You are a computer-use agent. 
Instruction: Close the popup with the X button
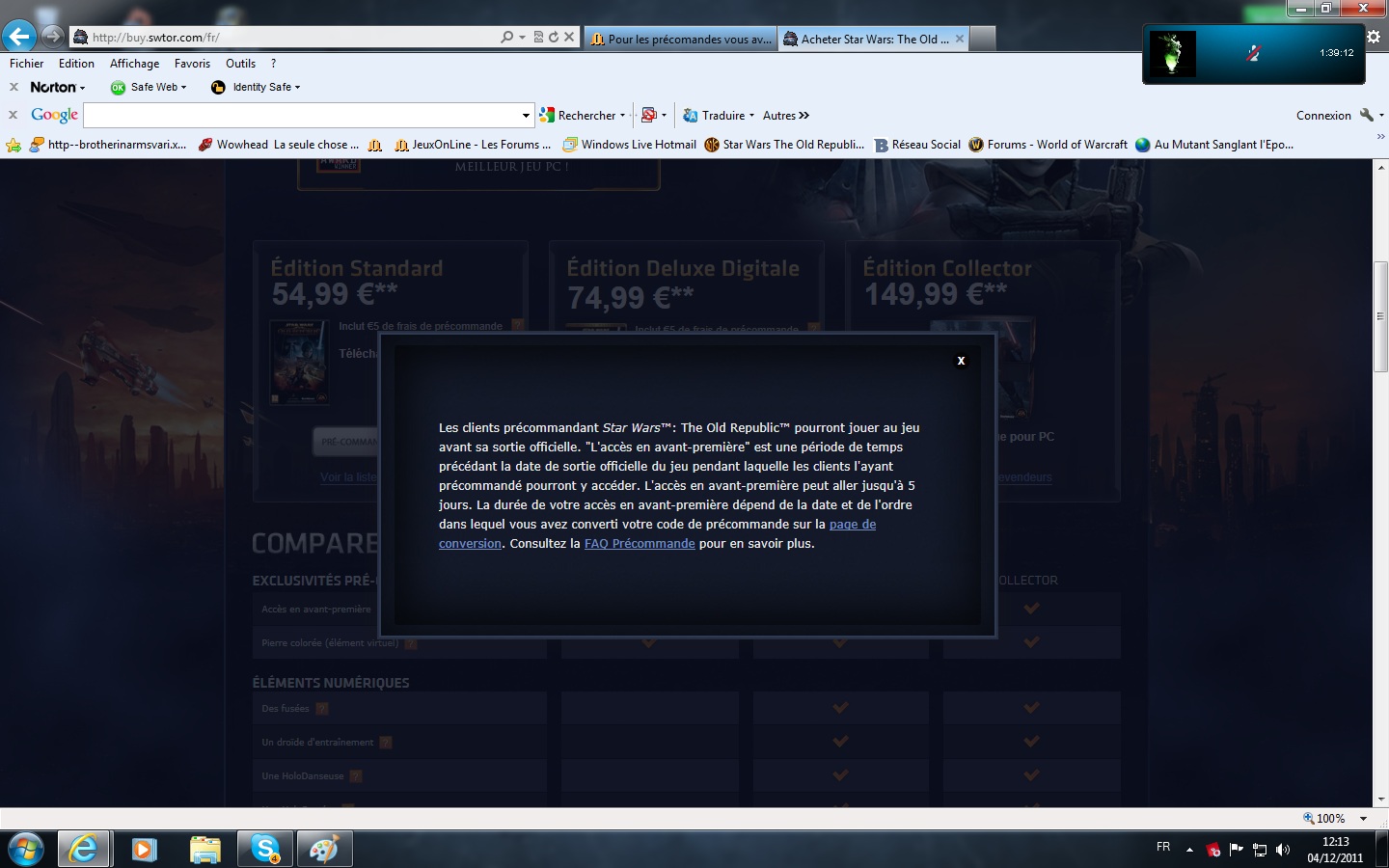(x=961, y=361)
